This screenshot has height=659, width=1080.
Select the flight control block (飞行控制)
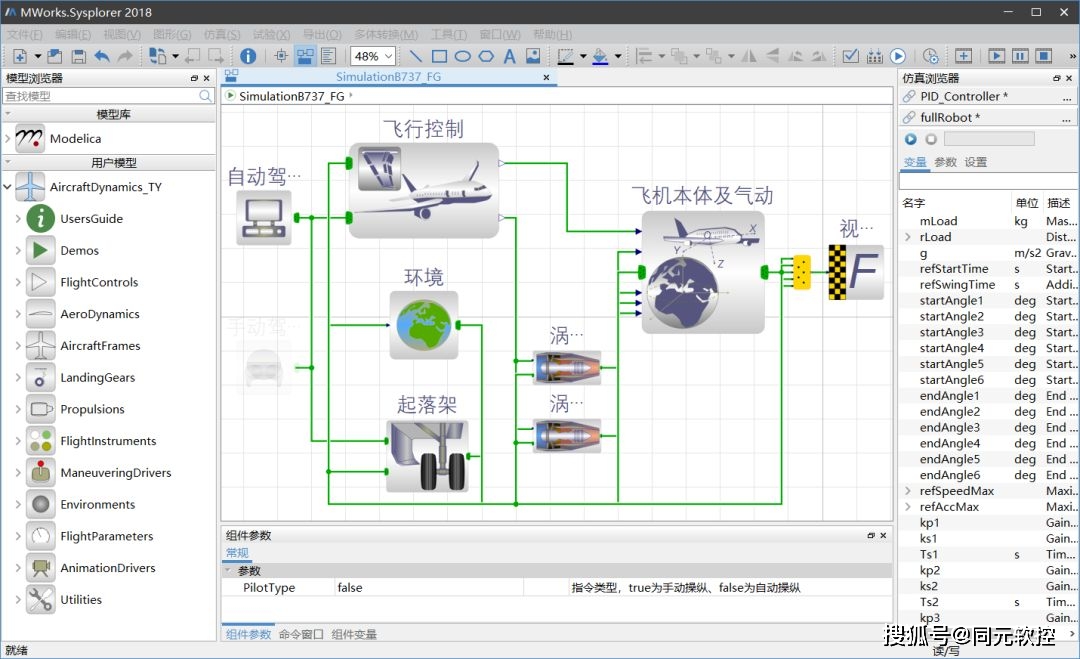424,191
